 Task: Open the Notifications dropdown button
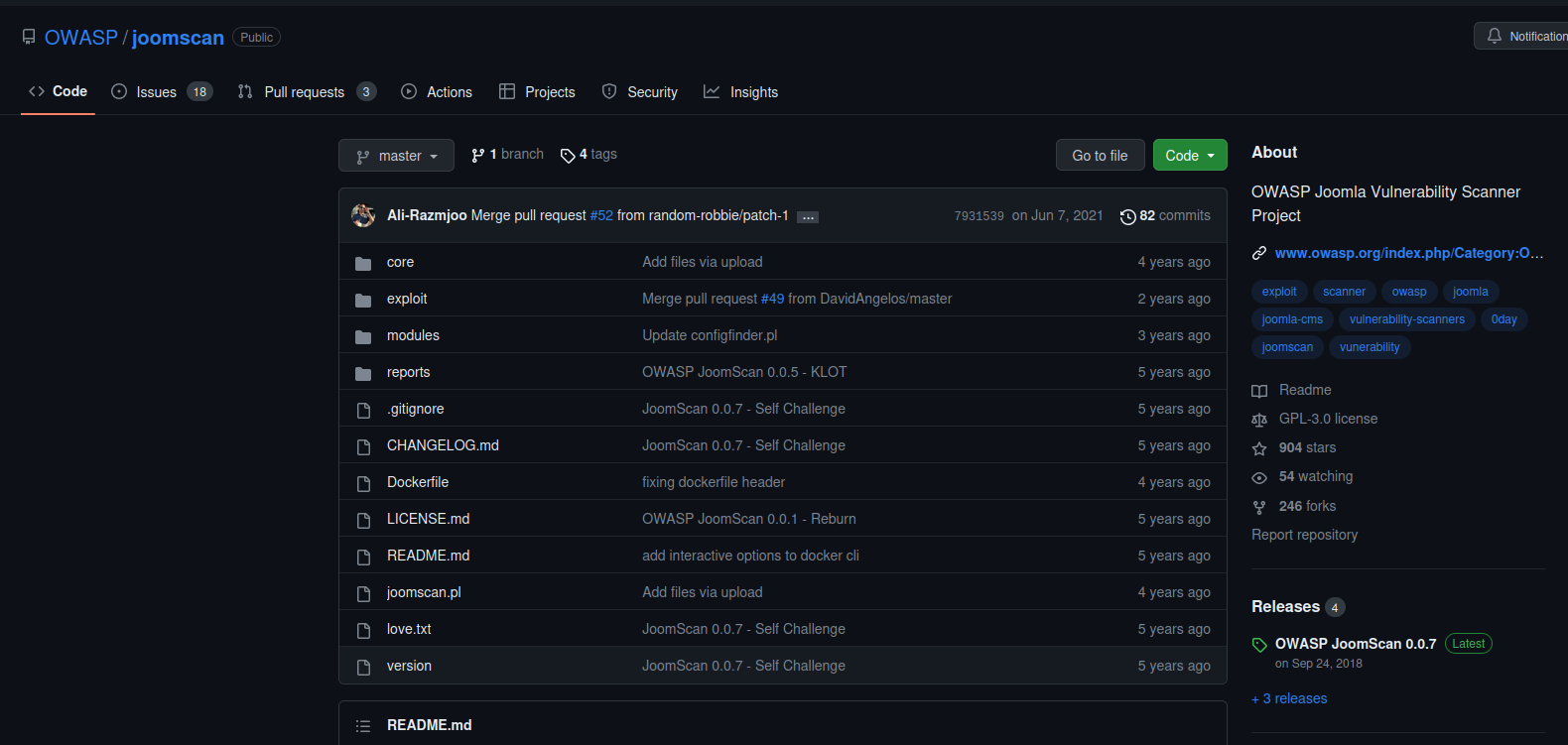(x=1520, y=36)
